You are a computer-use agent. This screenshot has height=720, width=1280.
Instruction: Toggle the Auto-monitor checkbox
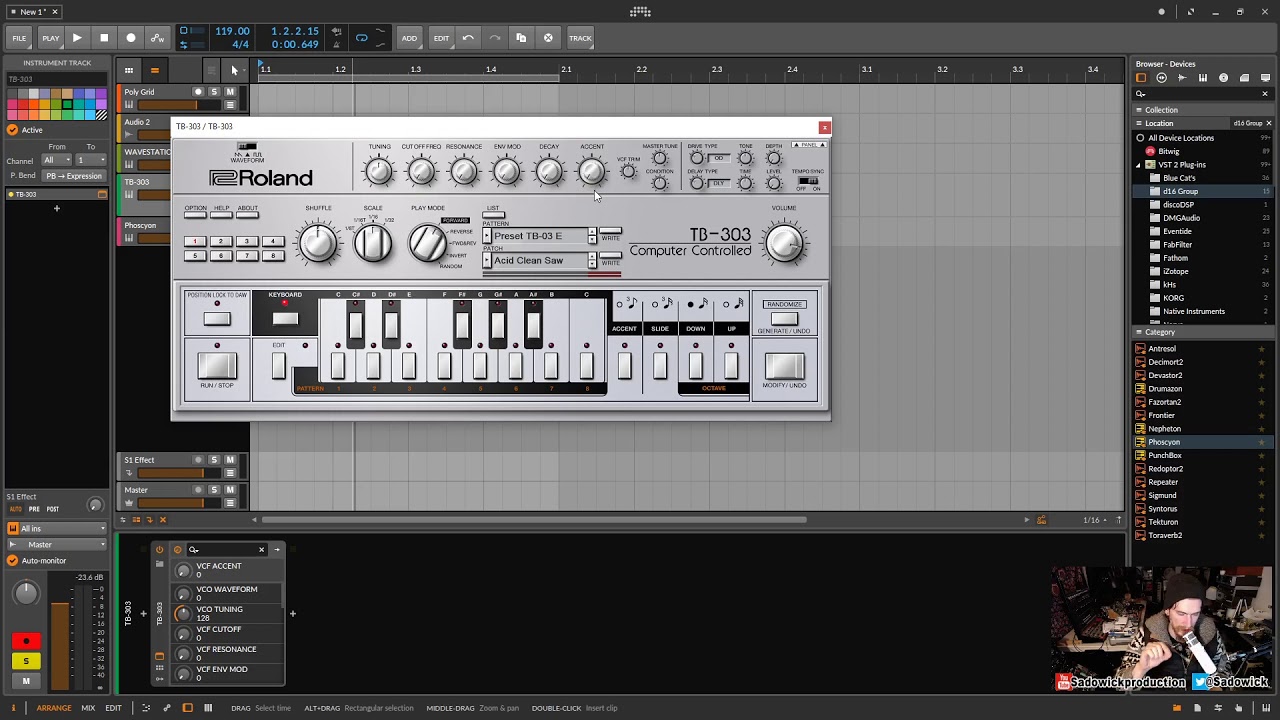click(12, 560)
